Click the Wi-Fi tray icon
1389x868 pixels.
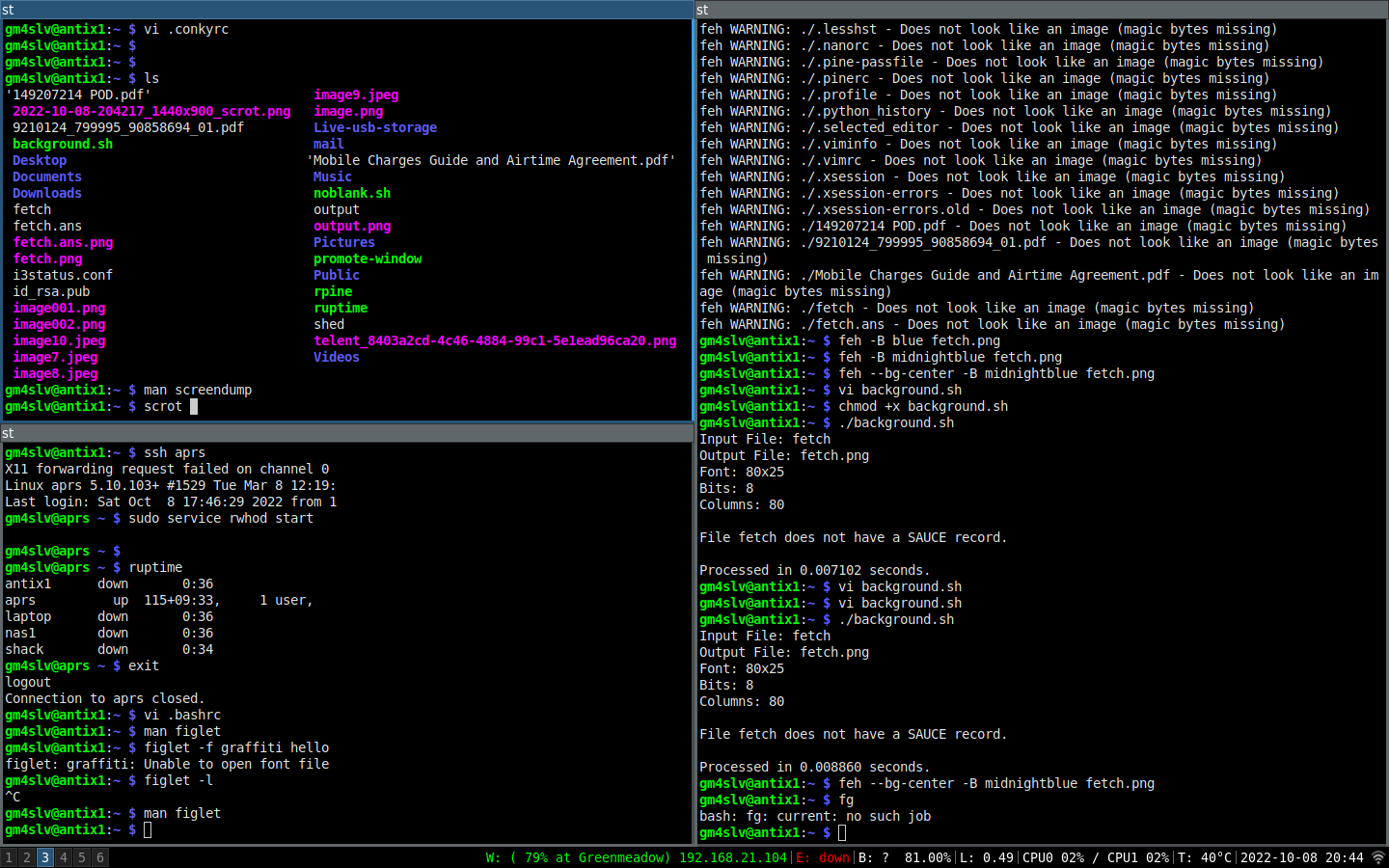point(1378,857)
